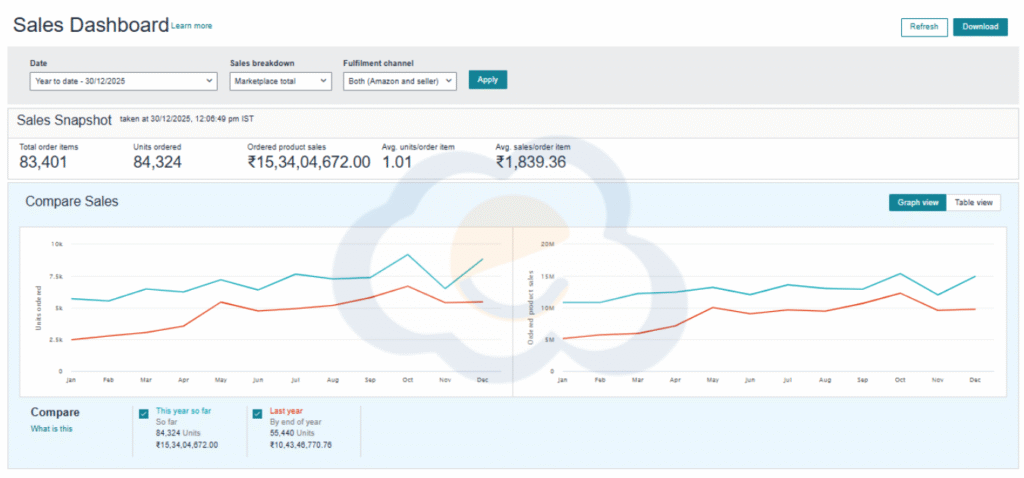Apply the selected filters

(x=487, y=80)
